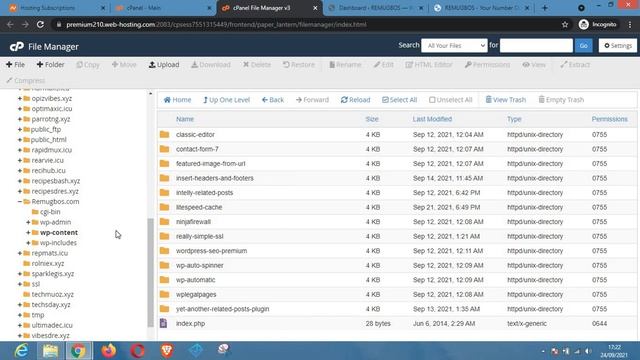
Task: Expand the wp-admin tree folder
Action: pyautogui.click(x=28, y=222)
